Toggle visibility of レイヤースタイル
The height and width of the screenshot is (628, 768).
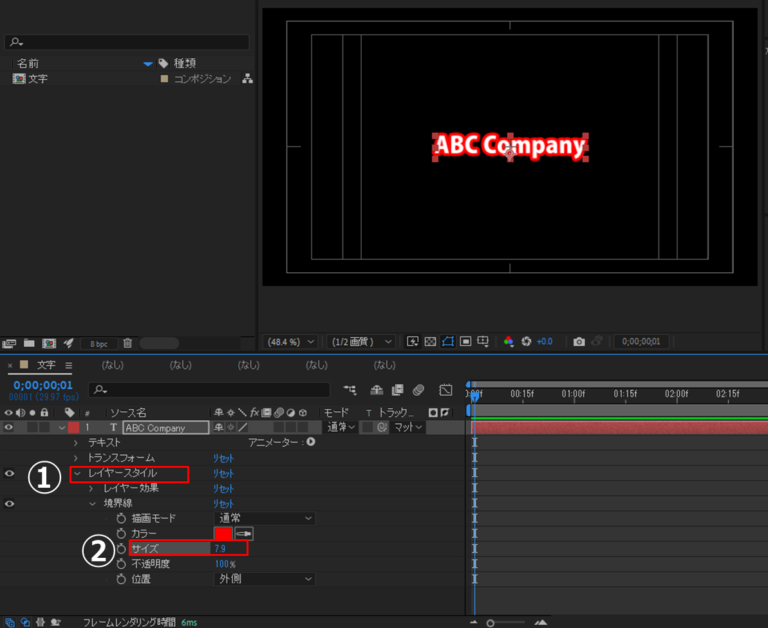point(9,473)
